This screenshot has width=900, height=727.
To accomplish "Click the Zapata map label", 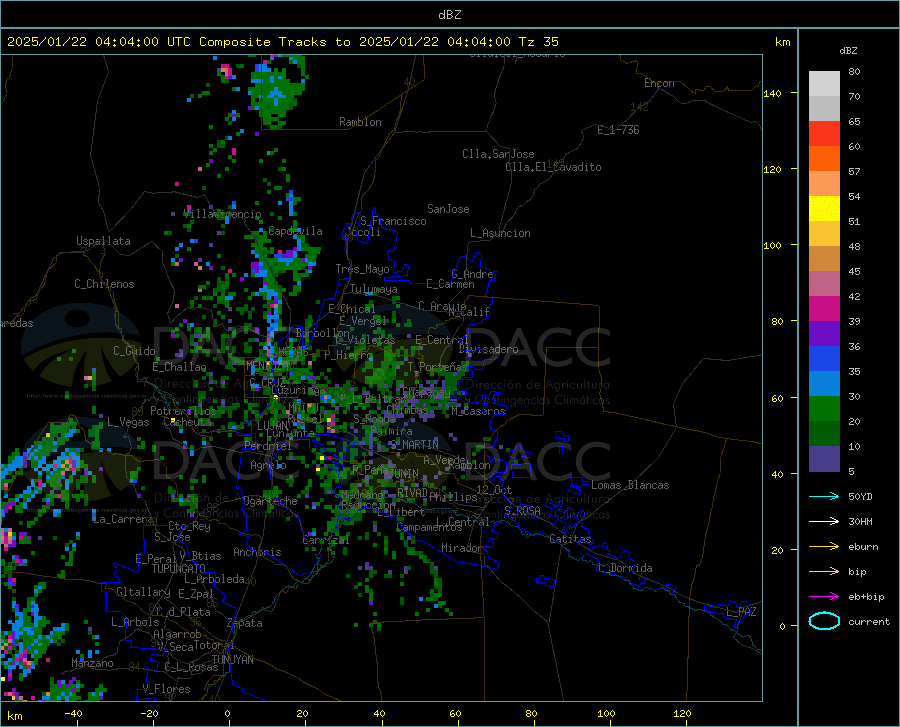I will (245, 623).
